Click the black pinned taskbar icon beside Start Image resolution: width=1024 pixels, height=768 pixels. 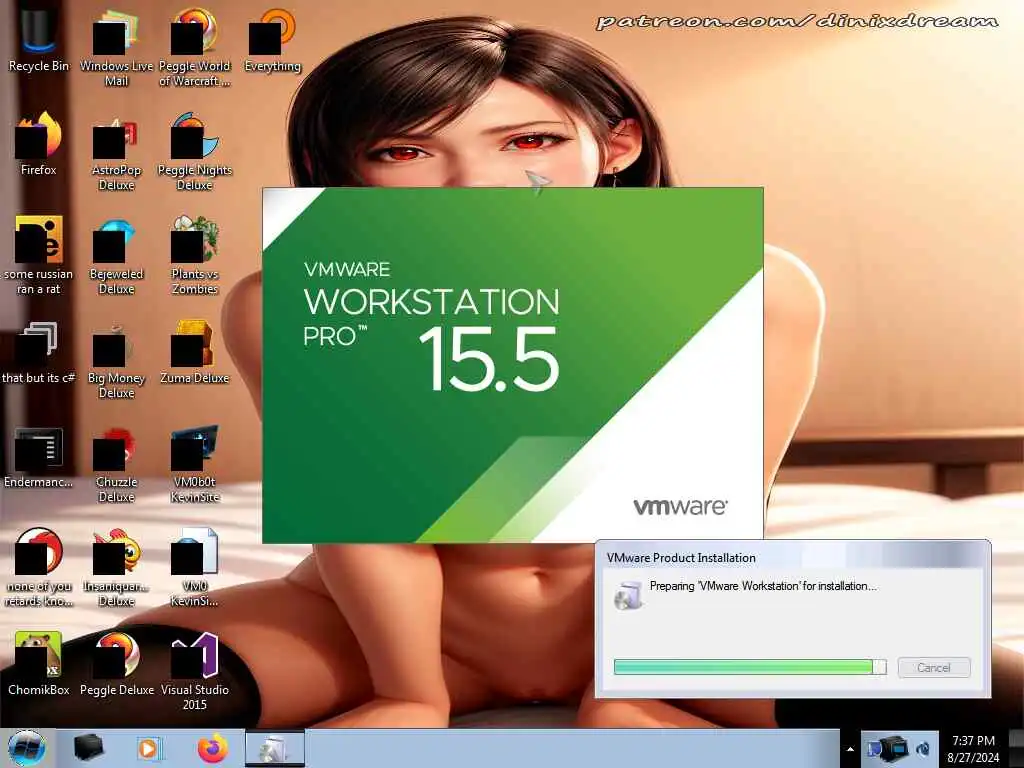(88, 748)
